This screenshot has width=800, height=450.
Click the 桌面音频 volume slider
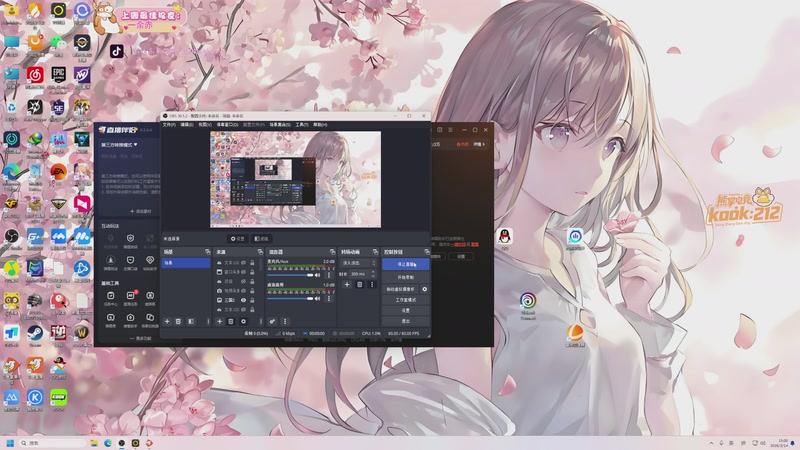point(290,298)
